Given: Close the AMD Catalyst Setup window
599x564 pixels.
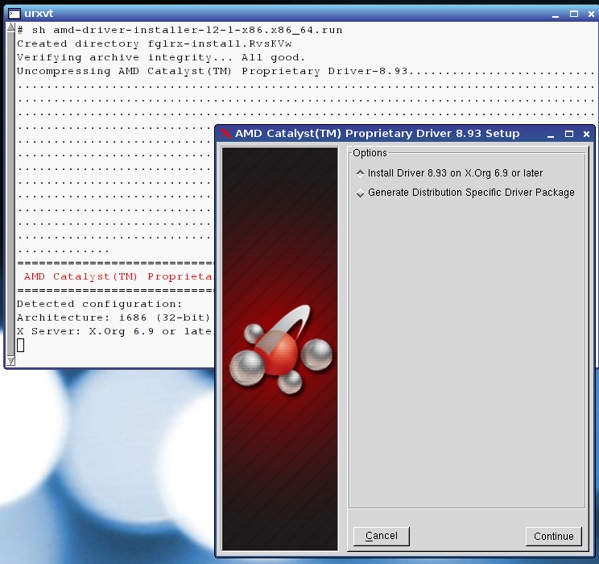Looking at the screenshot, I should pyautogui.click(x=586, y=134).
